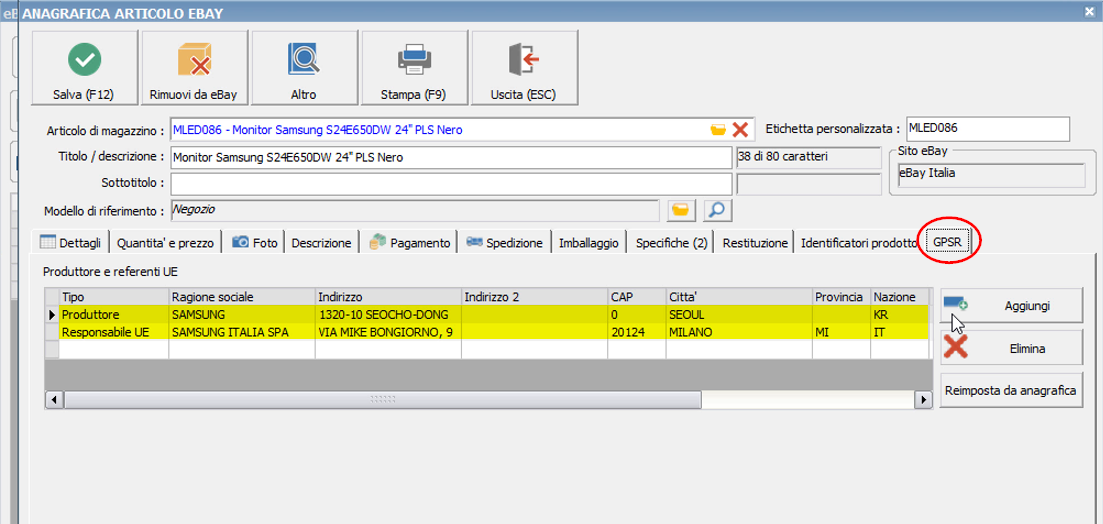
Task: Click the Modello di riferimento field
Action: (414, 210)
